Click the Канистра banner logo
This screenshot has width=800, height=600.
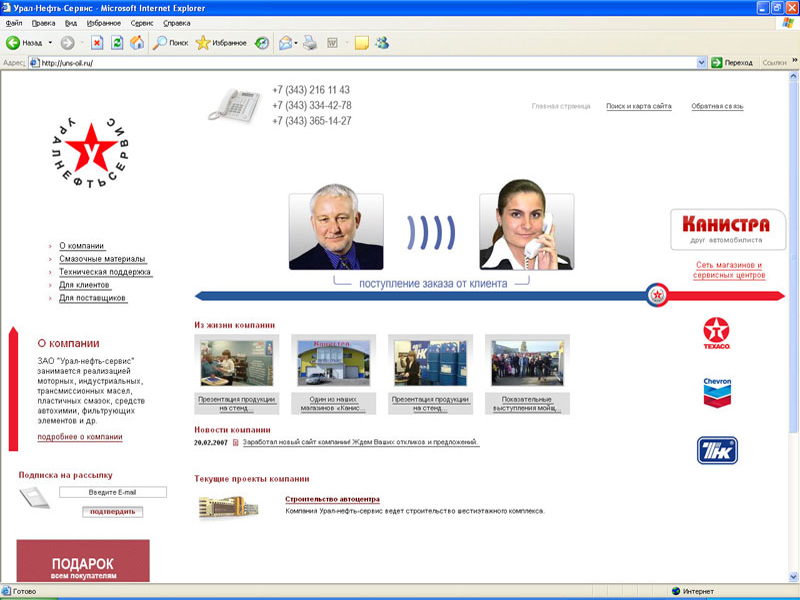coord(727,230)
